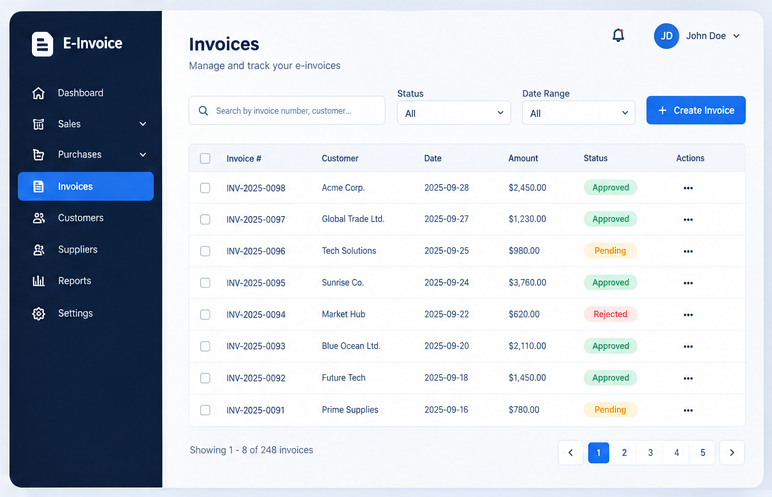Click the Sales store icon
Image resolution: width=772 pixels, height=497 pixels.
38,124
